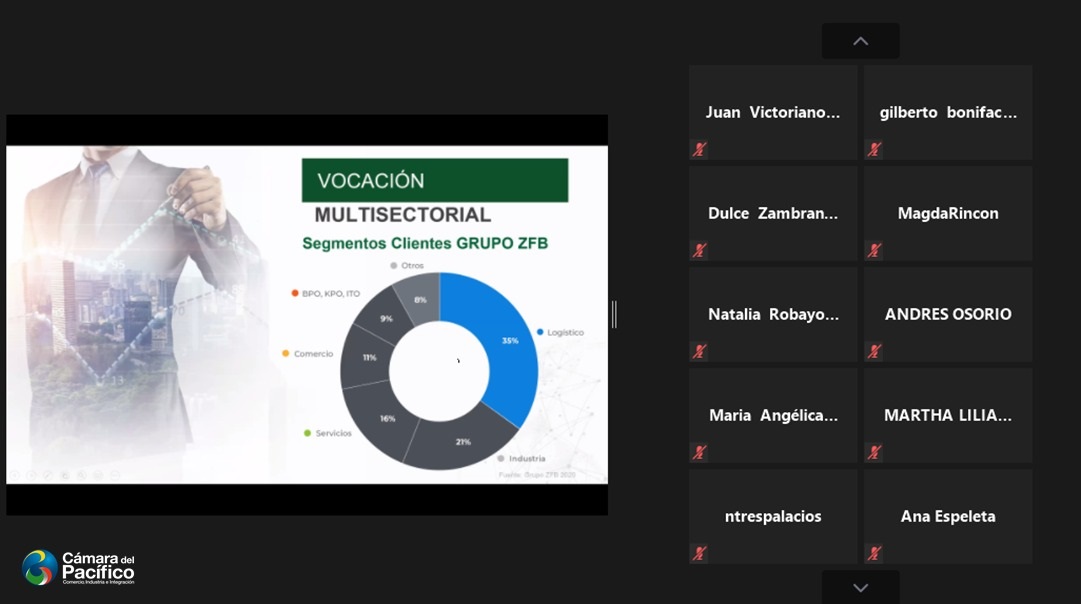Show previous participants with the up chevron
1081x604 pixels.
pyautogui.click(x=860, y=41)
